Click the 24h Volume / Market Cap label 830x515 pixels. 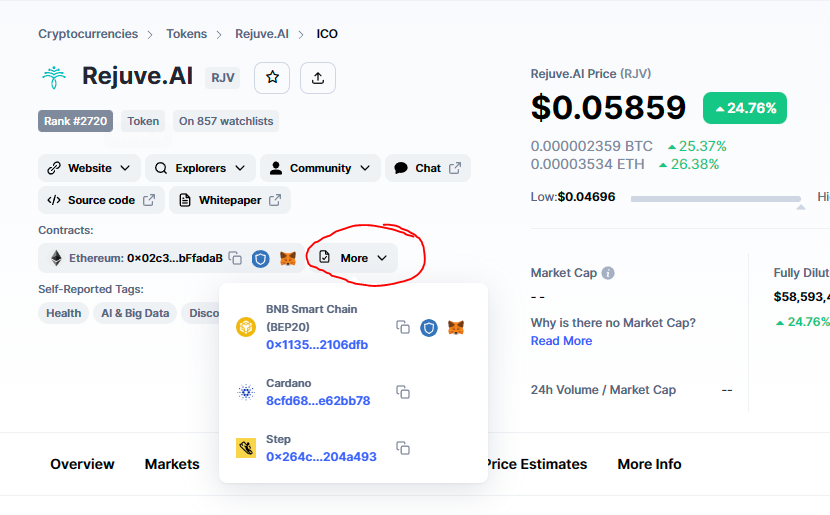point(603,390)
